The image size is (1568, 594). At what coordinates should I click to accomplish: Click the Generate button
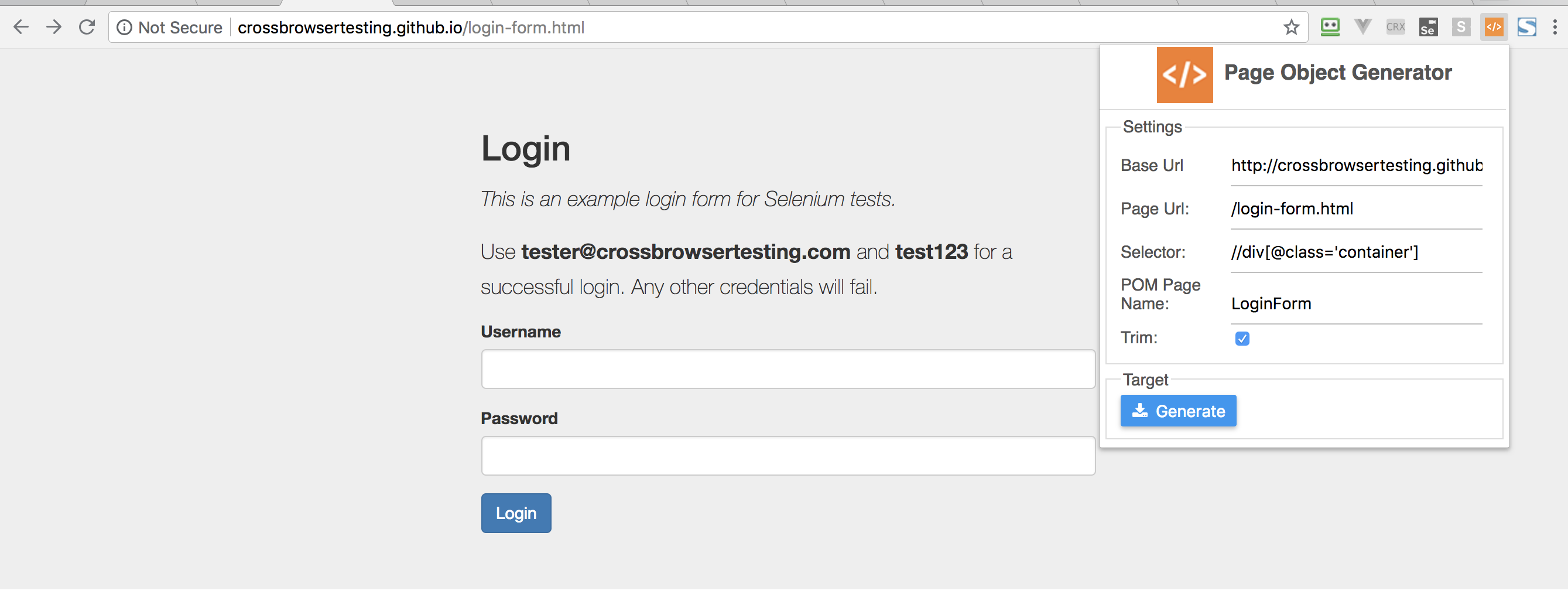click(1178, 411)
